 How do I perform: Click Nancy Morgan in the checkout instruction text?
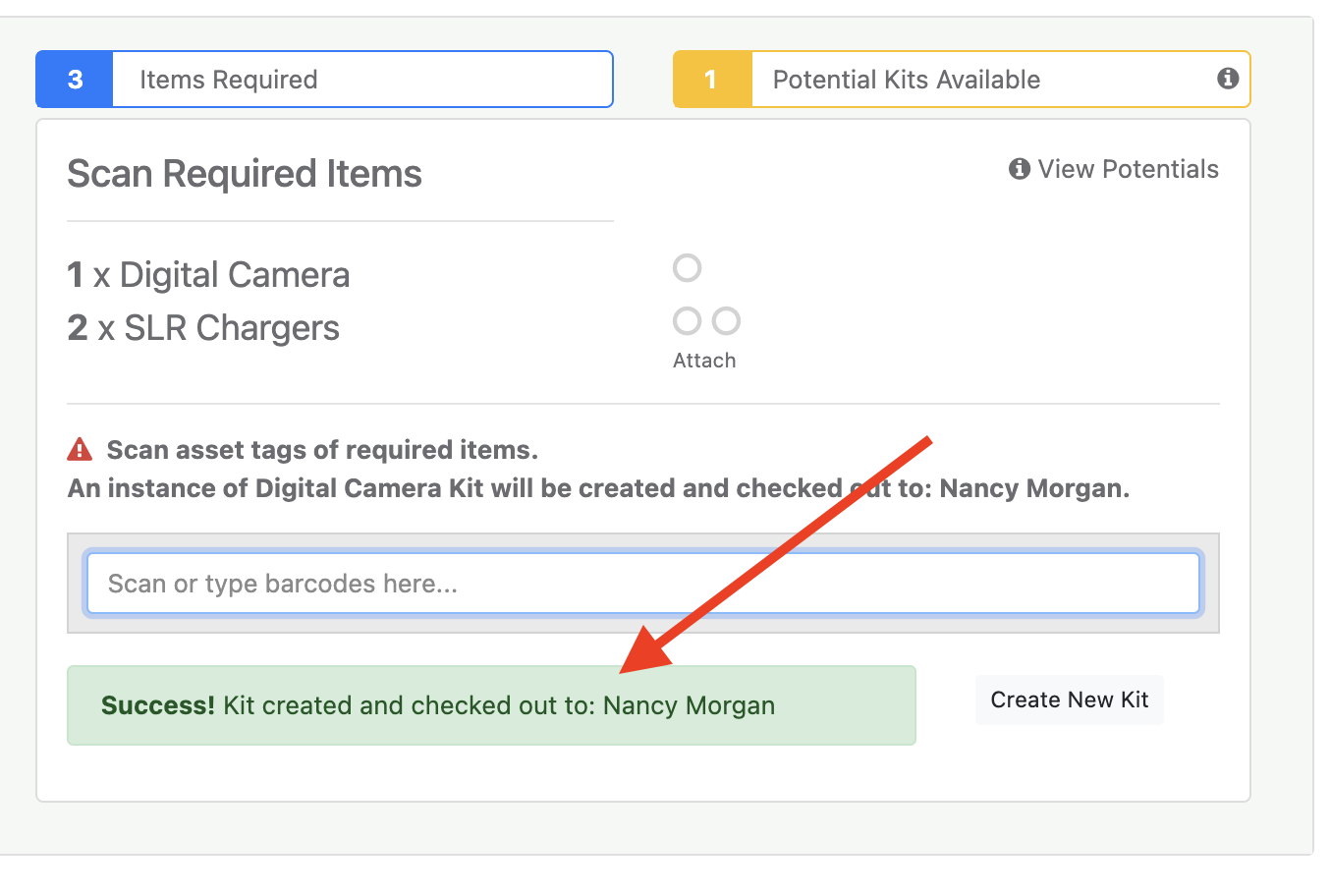point(1034,487)
